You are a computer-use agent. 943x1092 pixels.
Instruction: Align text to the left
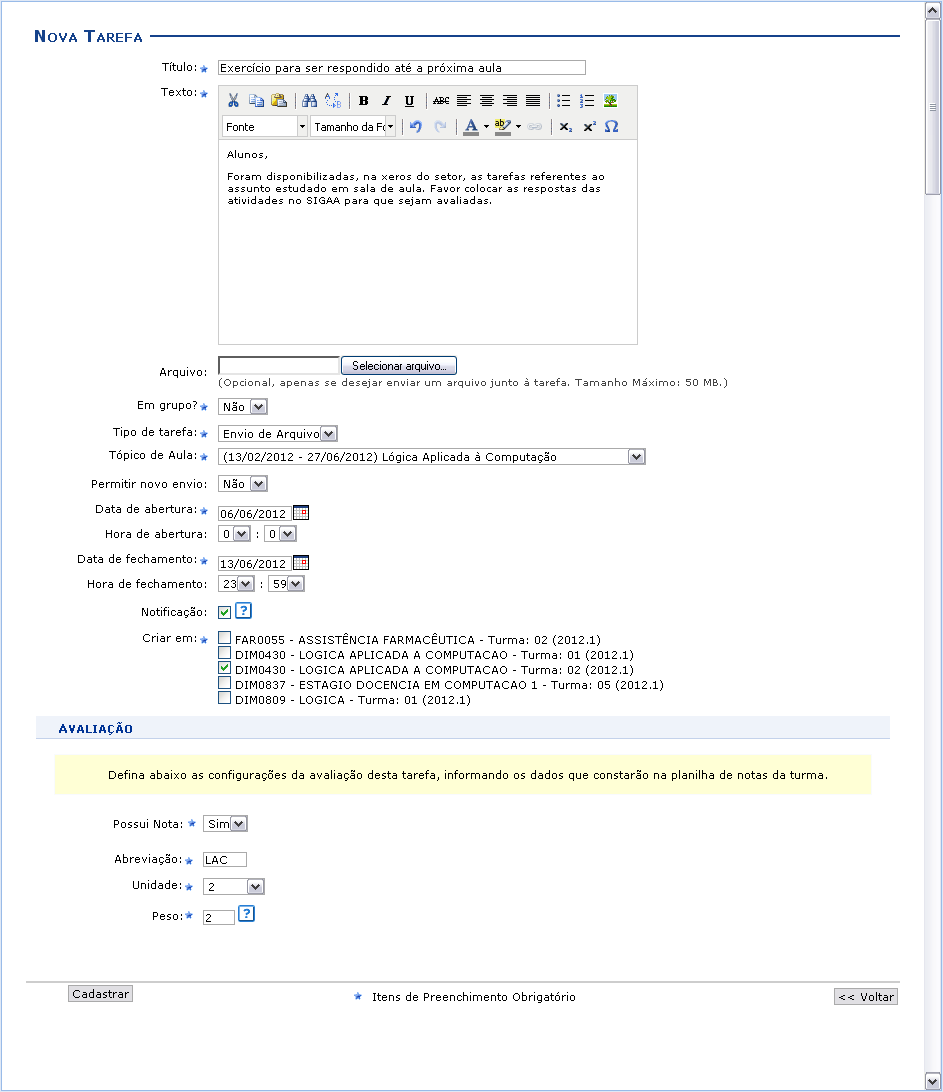click(464, 101)
